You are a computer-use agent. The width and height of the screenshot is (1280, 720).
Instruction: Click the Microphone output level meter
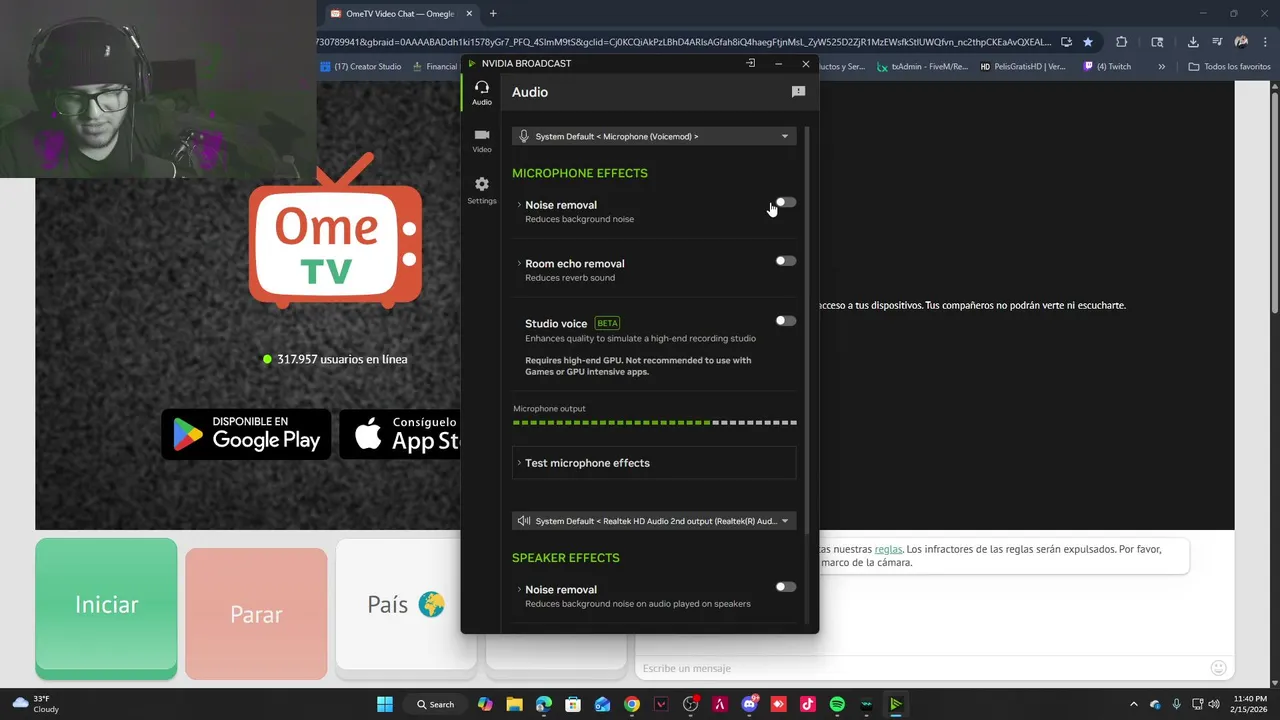654,423
